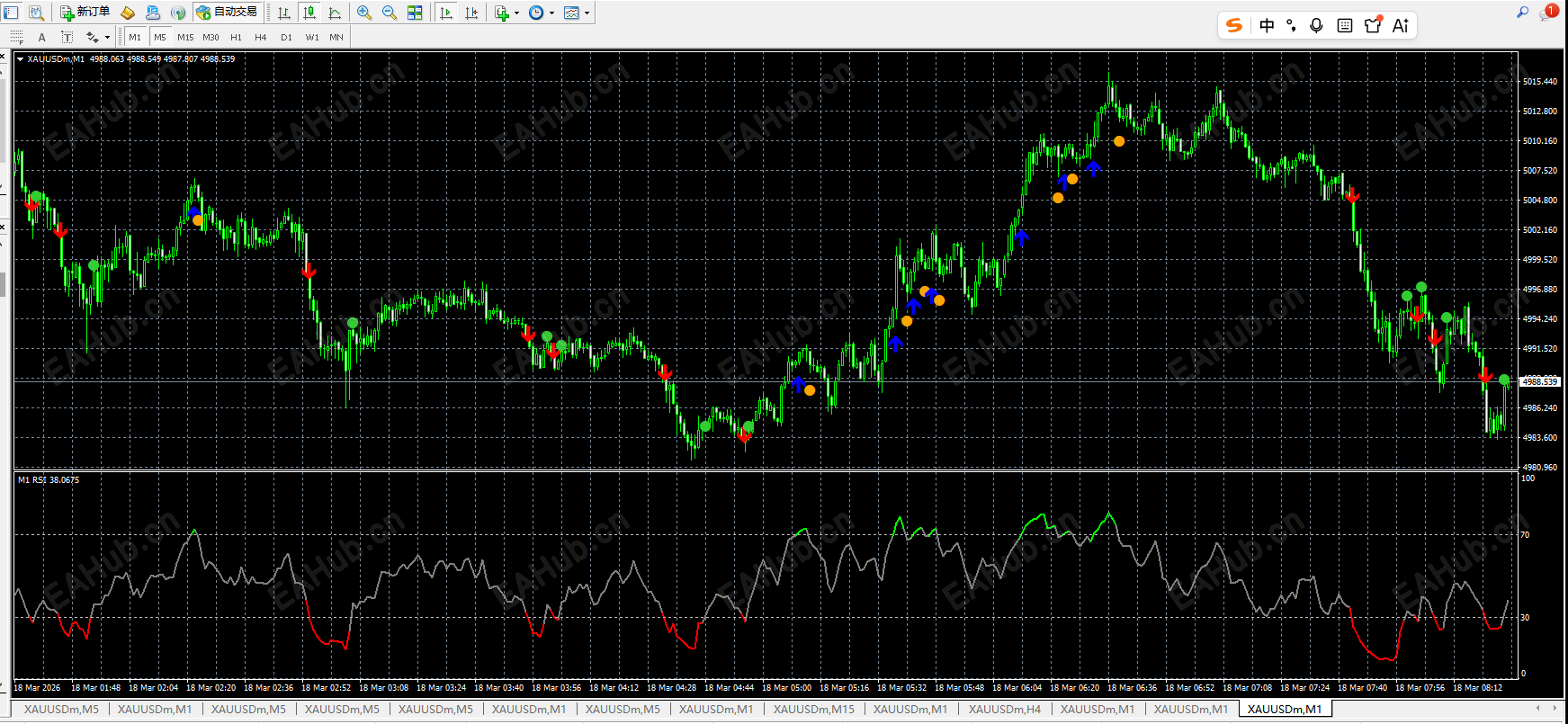Select the M15 timeframe button

(x=185, y=37)
